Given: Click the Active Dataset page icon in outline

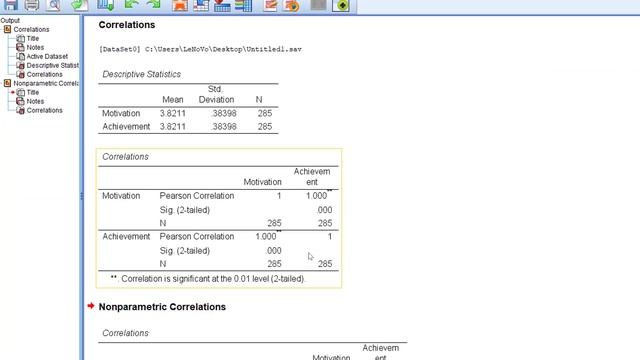Looking at the screenshot, I should point(20,56).
